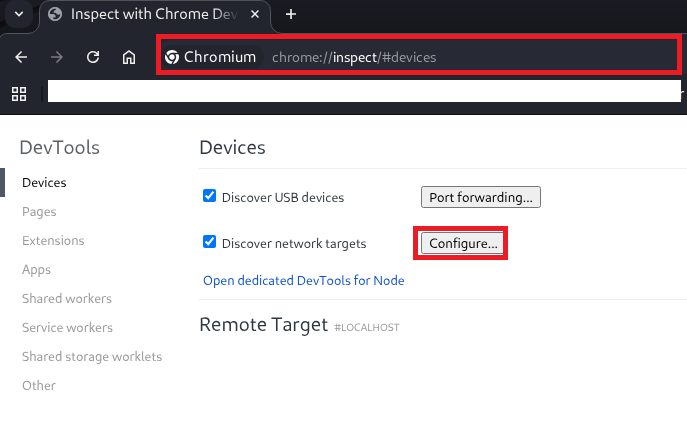Click the Configure button
This screenshot has width=687, height=437.
(462, 243)
